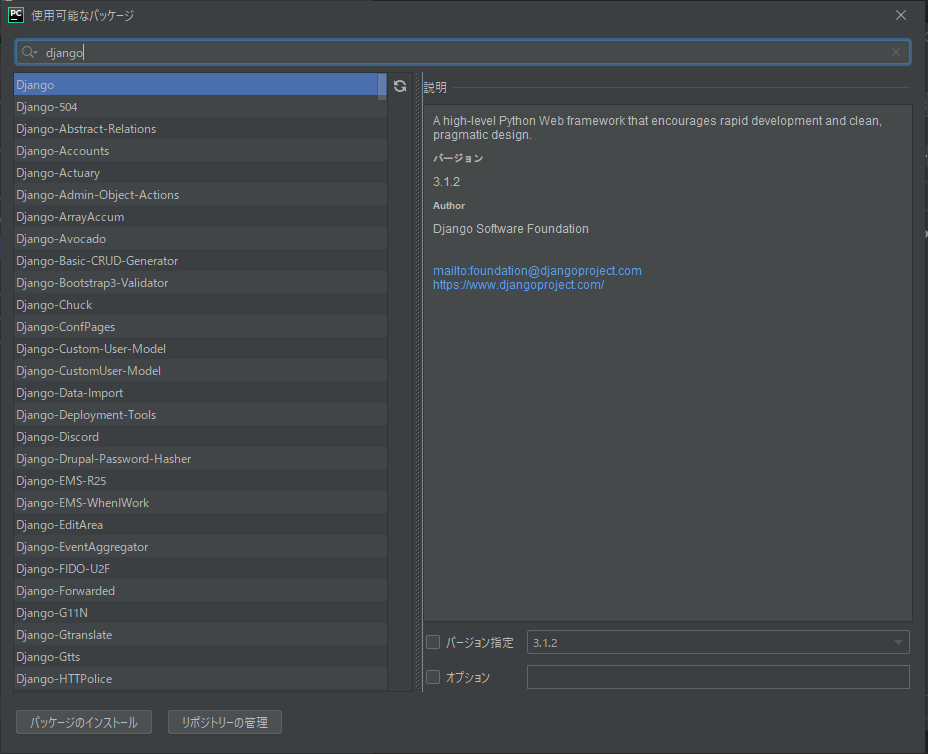
Task: Click the Django Software Foundation author text
Action: tap(511, 228)
